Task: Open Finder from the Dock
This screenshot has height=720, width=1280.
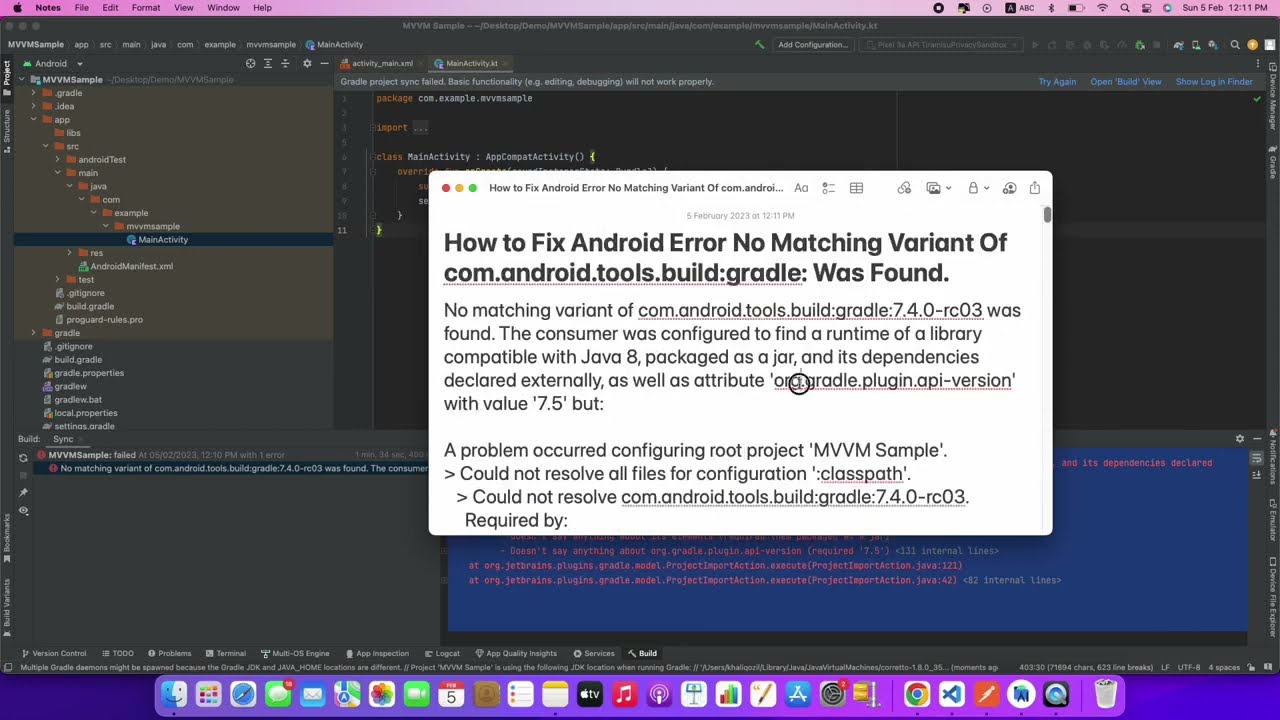Action: click(x=174, y=694)
